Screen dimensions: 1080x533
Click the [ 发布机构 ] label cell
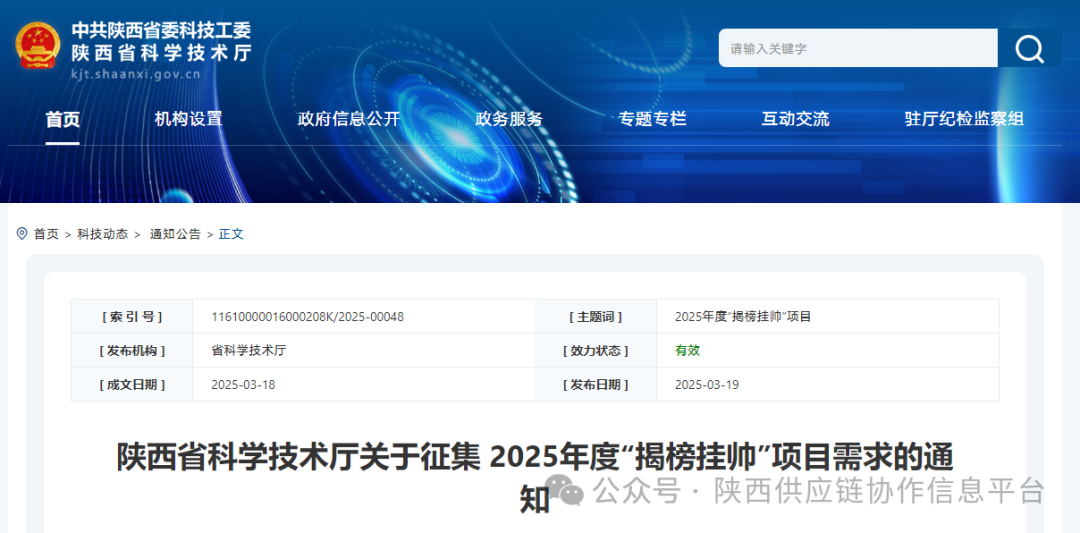(132, 351)
